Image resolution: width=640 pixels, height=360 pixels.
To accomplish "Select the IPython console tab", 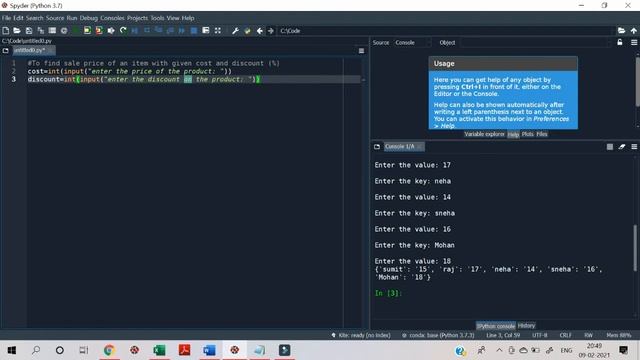I will (496, 326).
